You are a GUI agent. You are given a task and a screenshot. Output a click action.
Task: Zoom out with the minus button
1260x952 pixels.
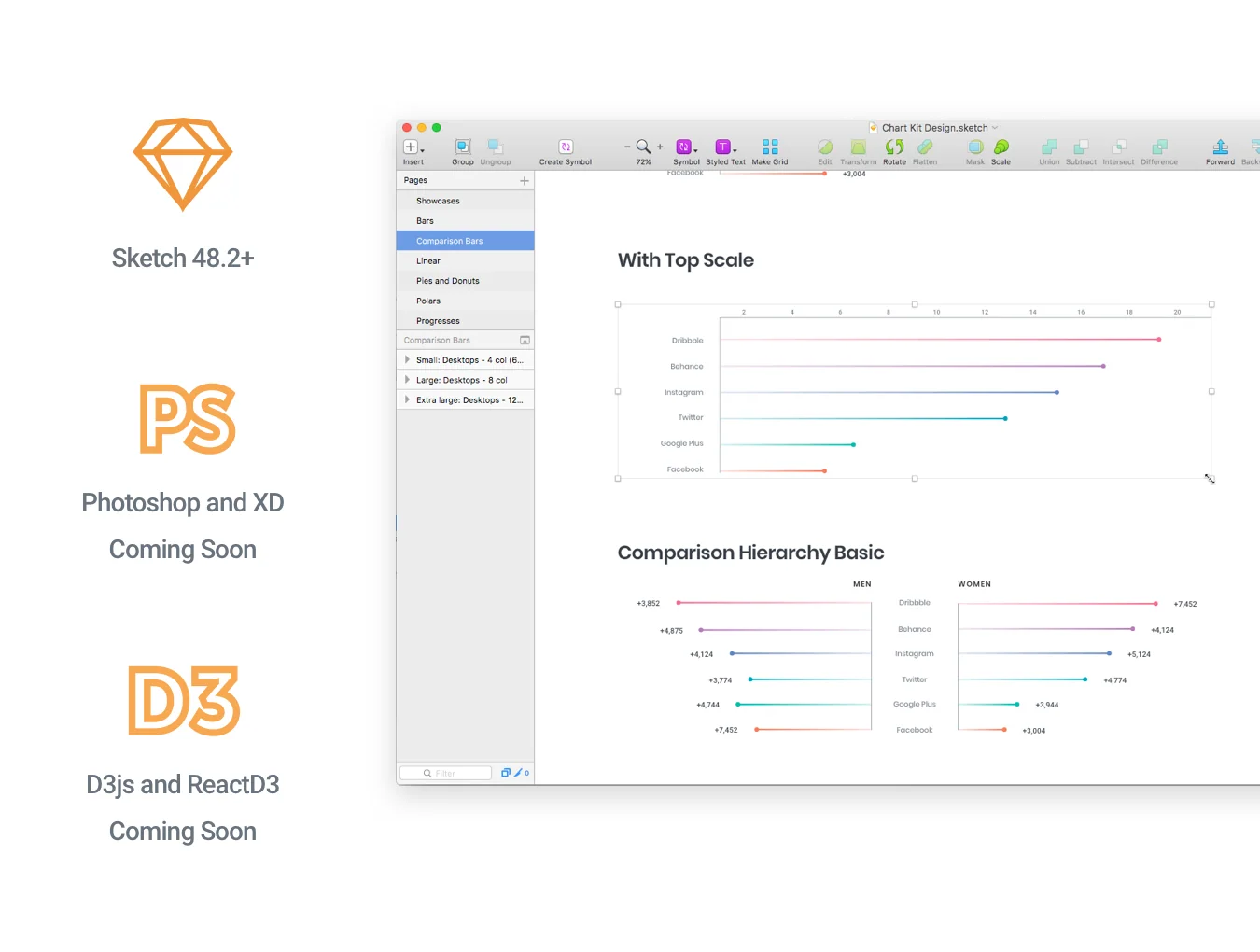point(627,147)
